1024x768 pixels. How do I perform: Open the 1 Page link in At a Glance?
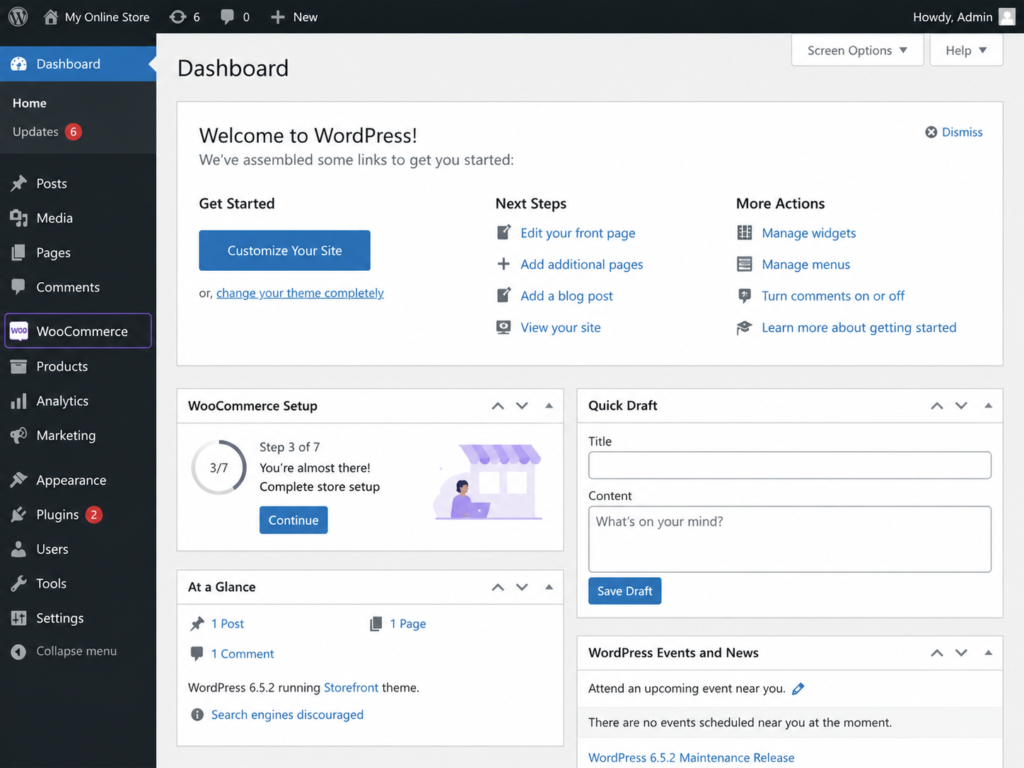coord(408,624)
